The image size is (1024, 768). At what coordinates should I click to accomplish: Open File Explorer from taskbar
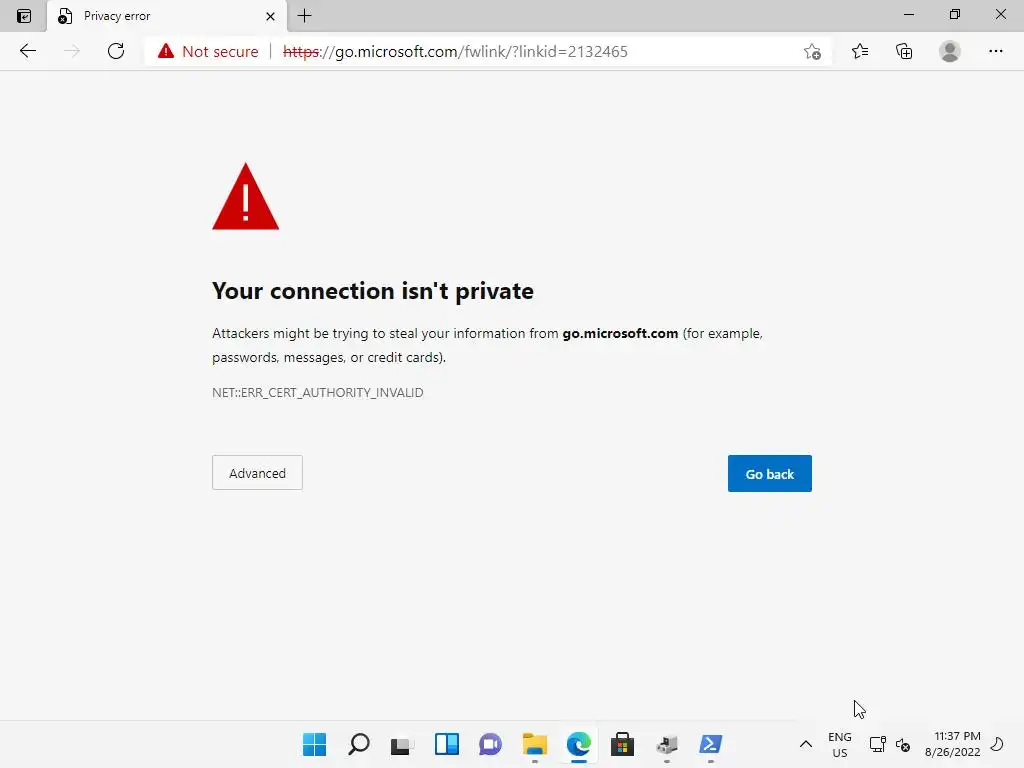click(x=534, y=744)
